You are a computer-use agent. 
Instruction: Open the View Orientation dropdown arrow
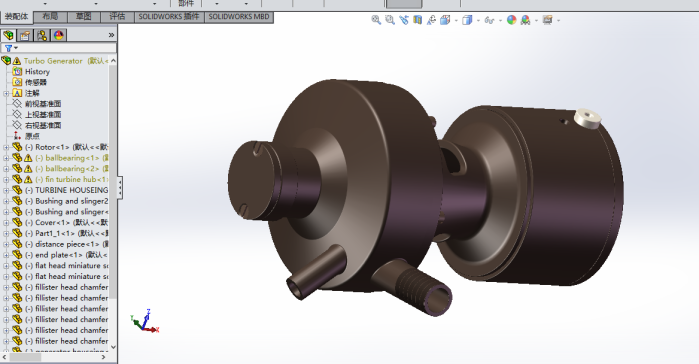coord(456,20)
